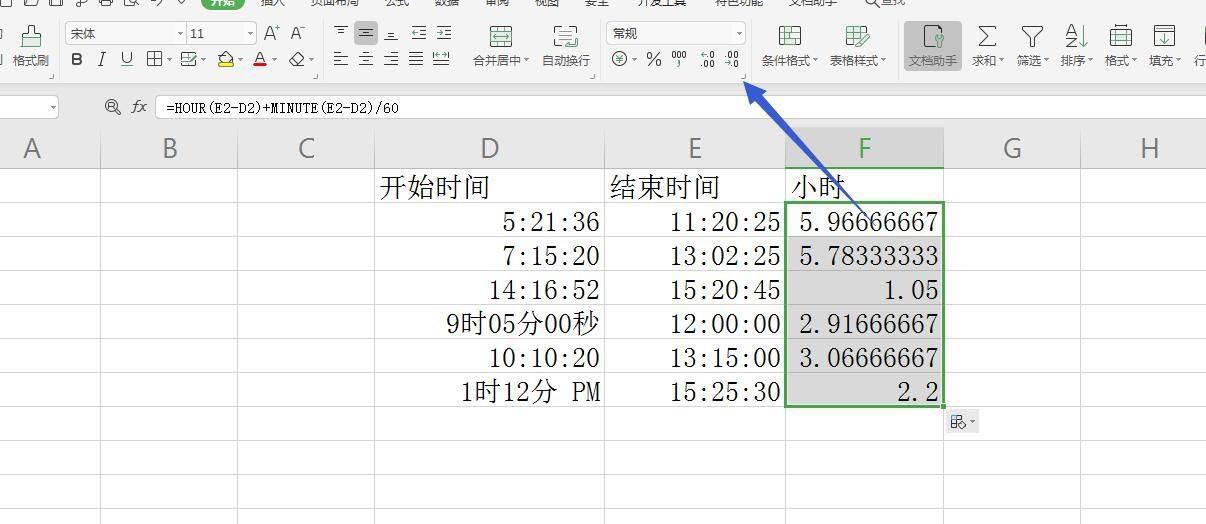This screenshot has width=1206, height=524.
Task: Select cell containing 15:25:30
Action: point(695,390)
